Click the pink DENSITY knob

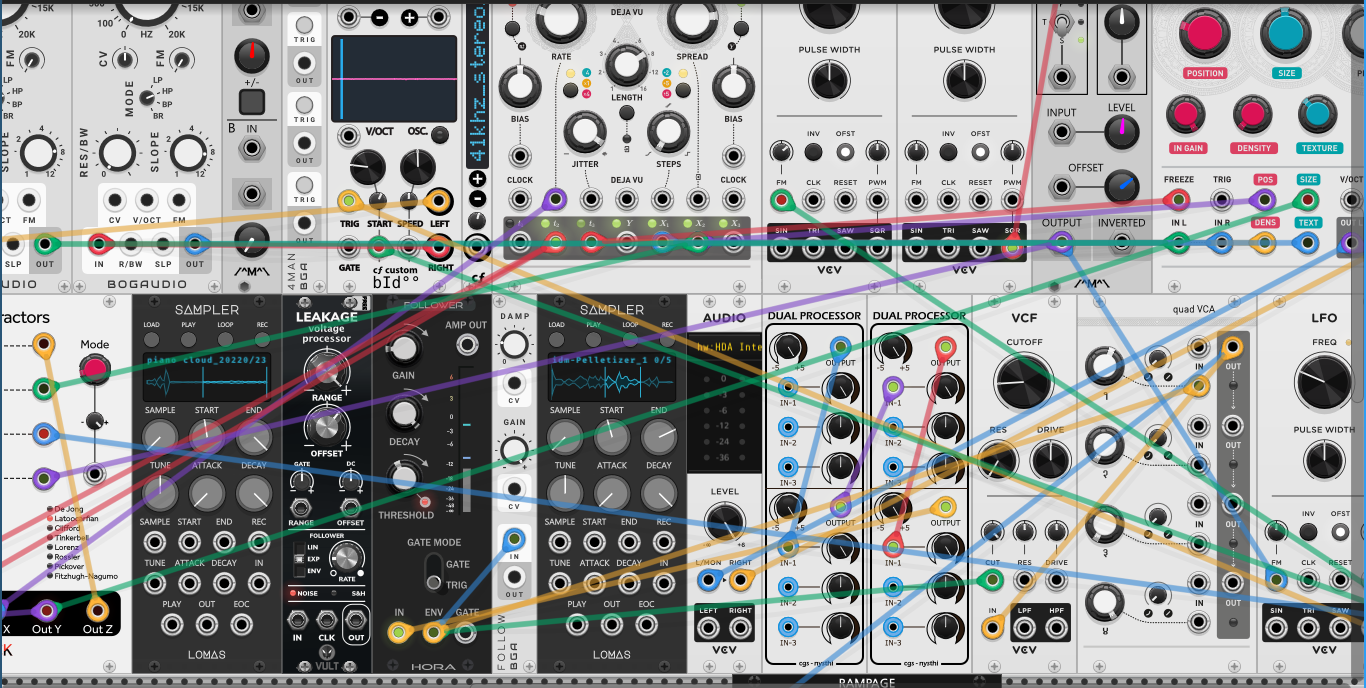[1253, 114]
